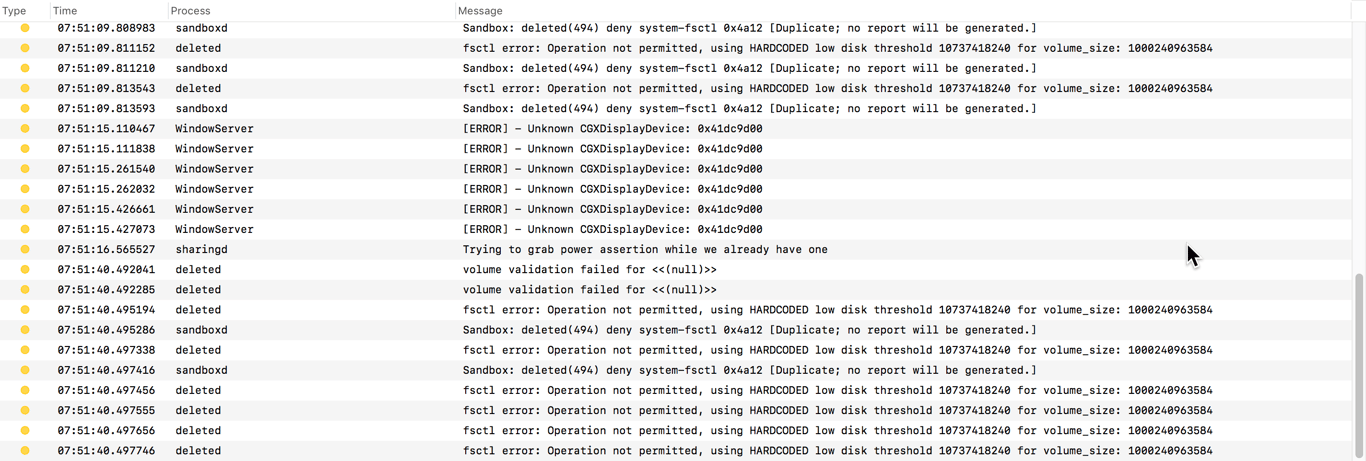Sort logs by the Process column header

coord(190,10)
